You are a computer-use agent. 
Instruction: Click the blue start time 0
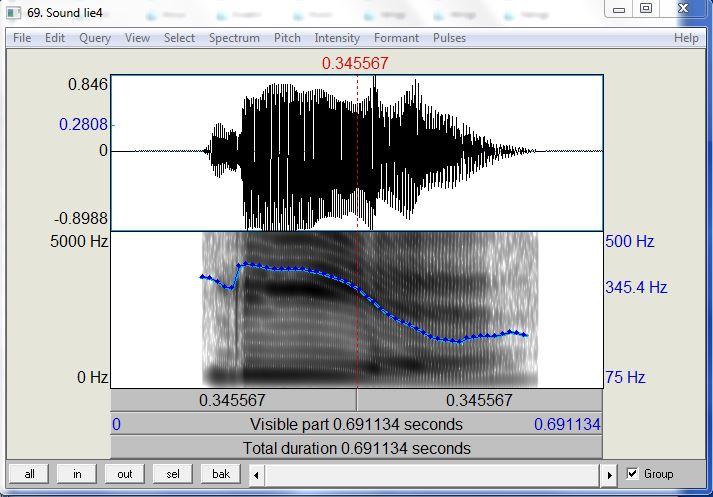116,424
